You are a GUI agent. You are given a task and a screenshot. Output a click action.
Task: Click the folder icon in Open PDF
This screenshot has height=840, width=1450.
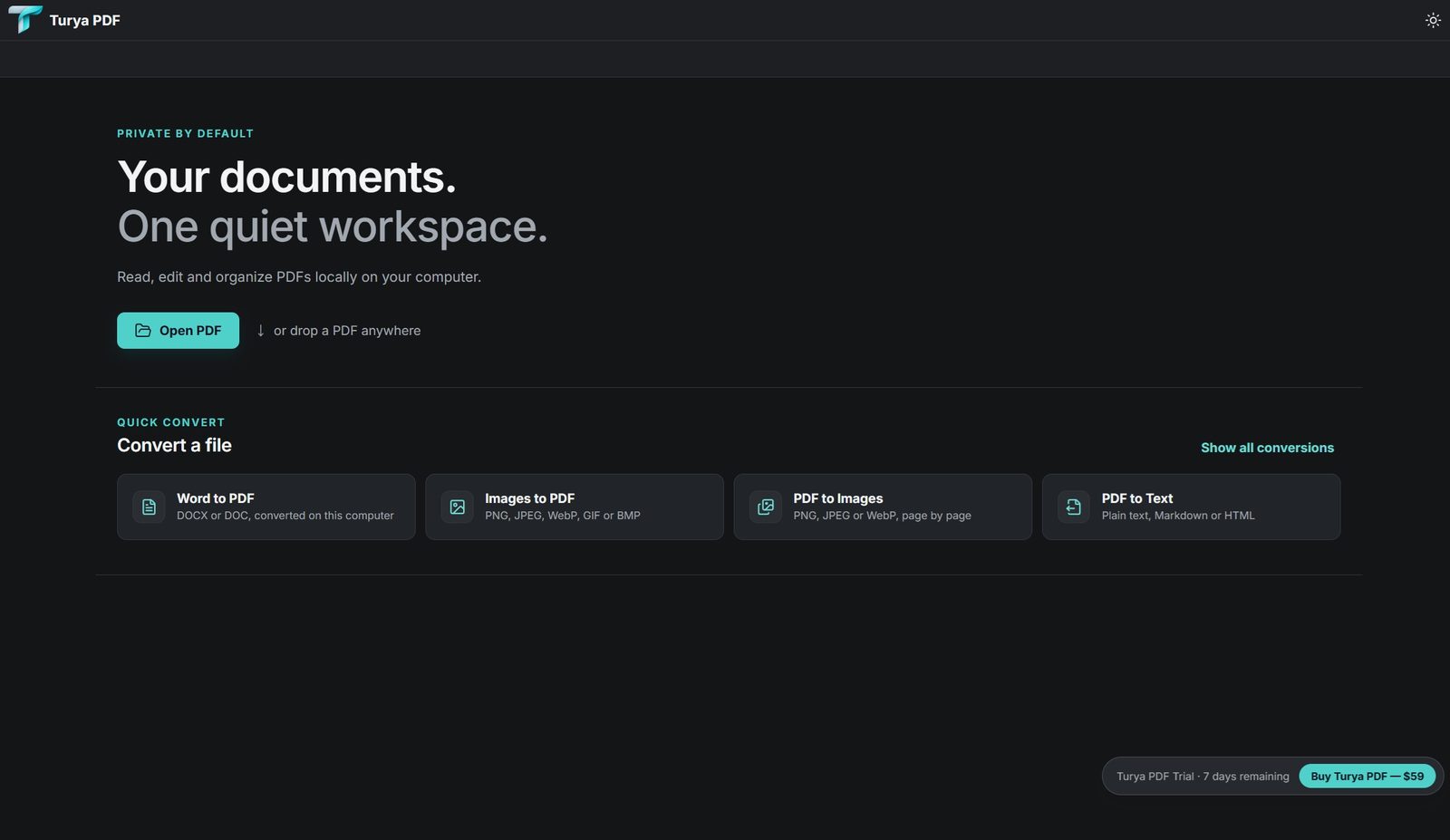pos(143,331)
